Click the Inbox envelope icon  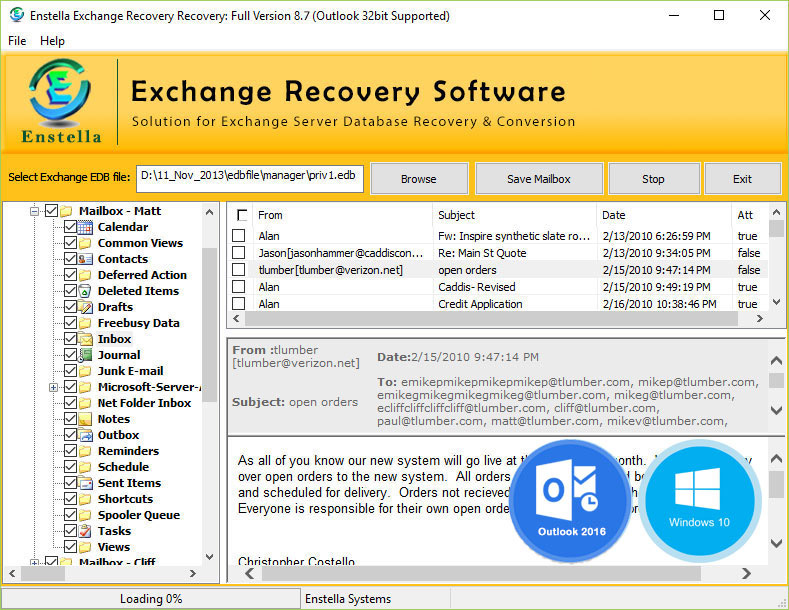86,339
